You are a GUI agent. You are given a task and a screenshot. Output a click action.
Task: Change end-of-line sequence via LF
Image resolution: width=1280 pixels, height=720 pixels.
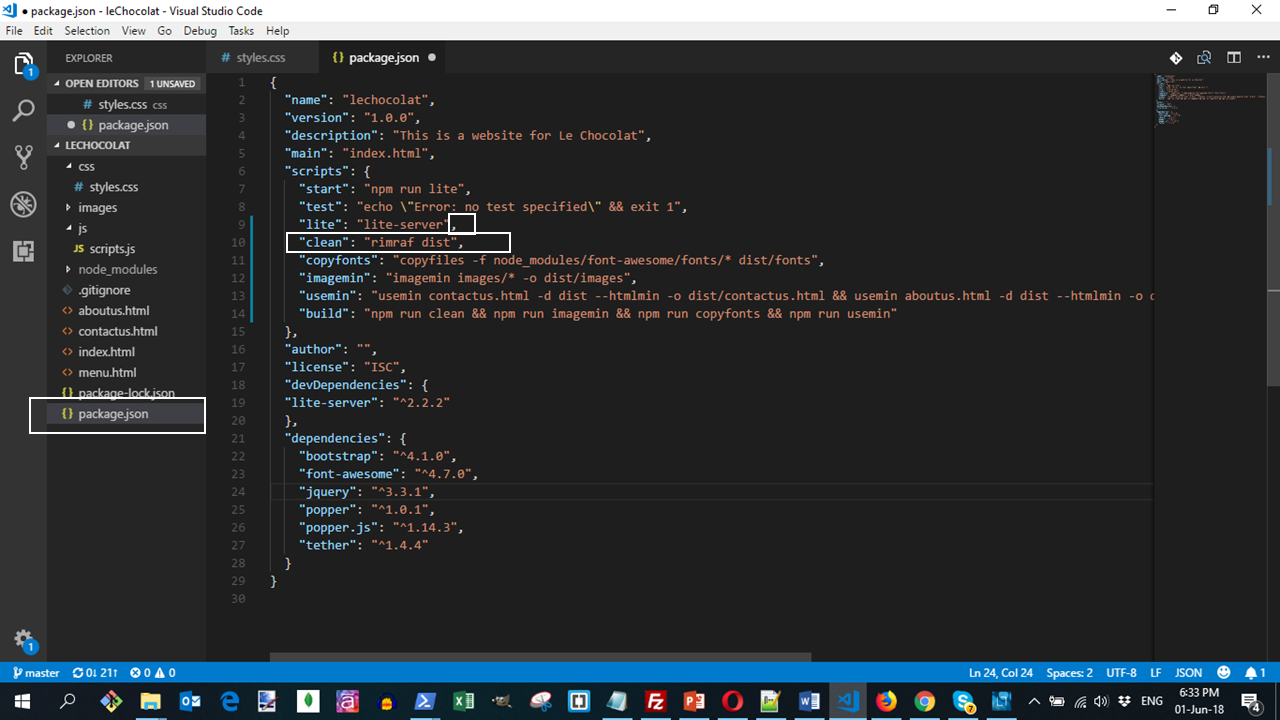pyautogui.click(x=1156, y=673)
